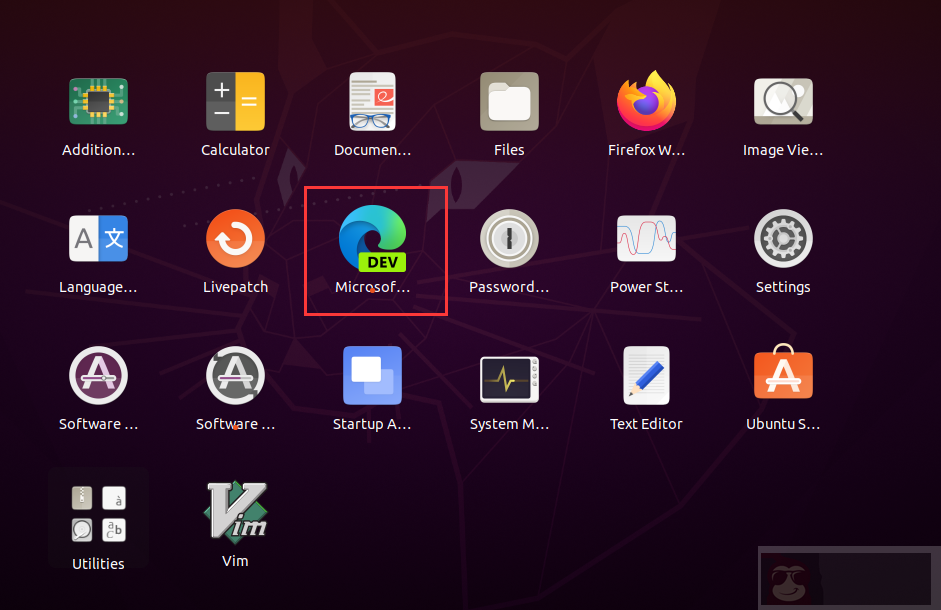
Task: Launch the Settings application
Action: [783, 238]
